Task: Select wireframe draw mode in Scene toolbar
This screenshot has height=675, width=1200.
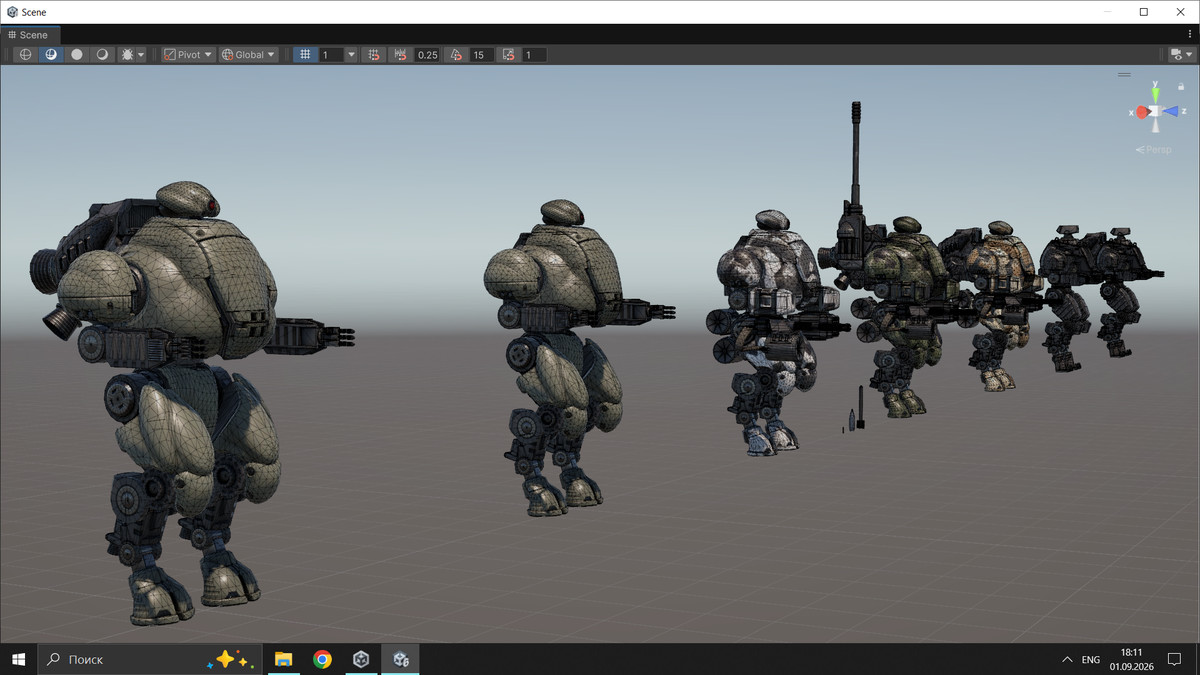Action: [26, 55]
